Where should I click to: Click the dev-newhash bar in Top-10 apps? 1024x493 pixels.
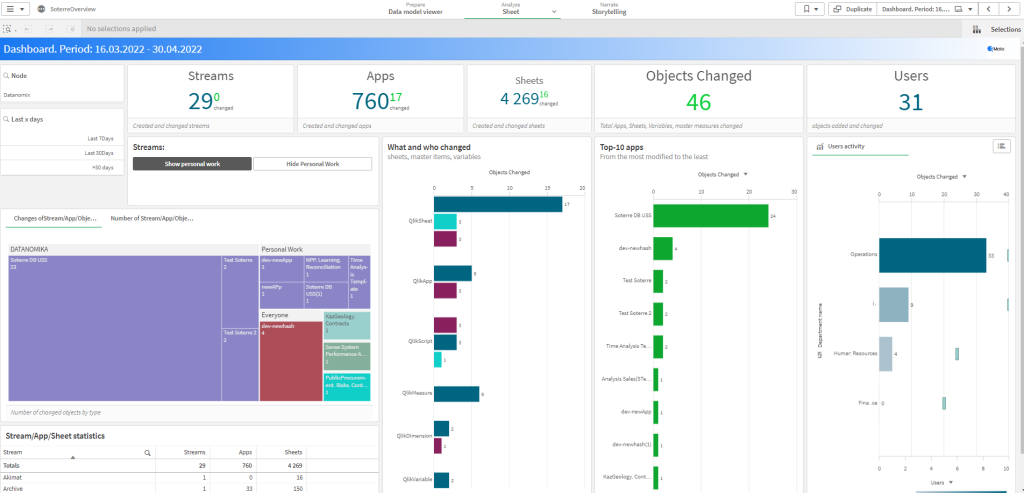(x=663, y=248)
